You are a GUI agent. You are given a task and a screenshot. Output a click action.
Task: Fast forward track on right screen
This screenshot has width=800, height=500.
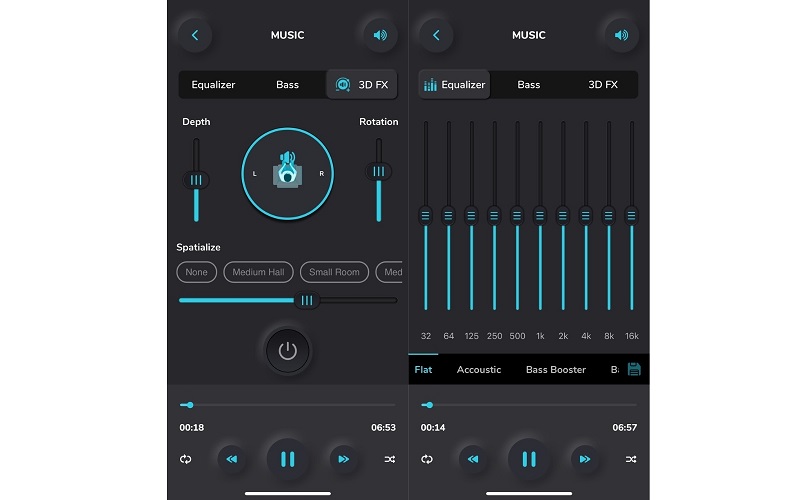[585, 459]
